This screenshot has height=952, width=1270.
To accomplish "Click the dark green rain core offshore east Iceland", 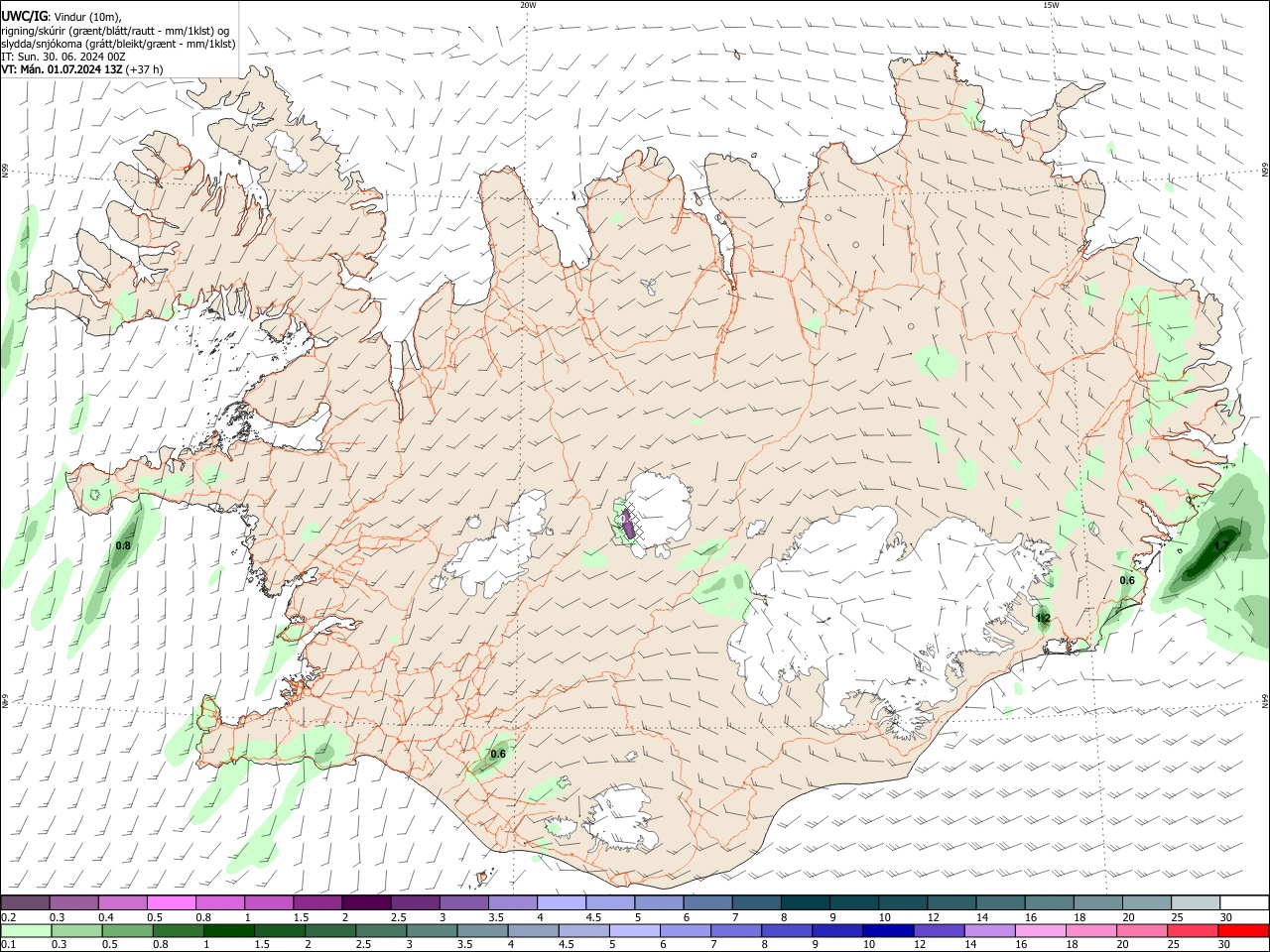I will 1210,553.
